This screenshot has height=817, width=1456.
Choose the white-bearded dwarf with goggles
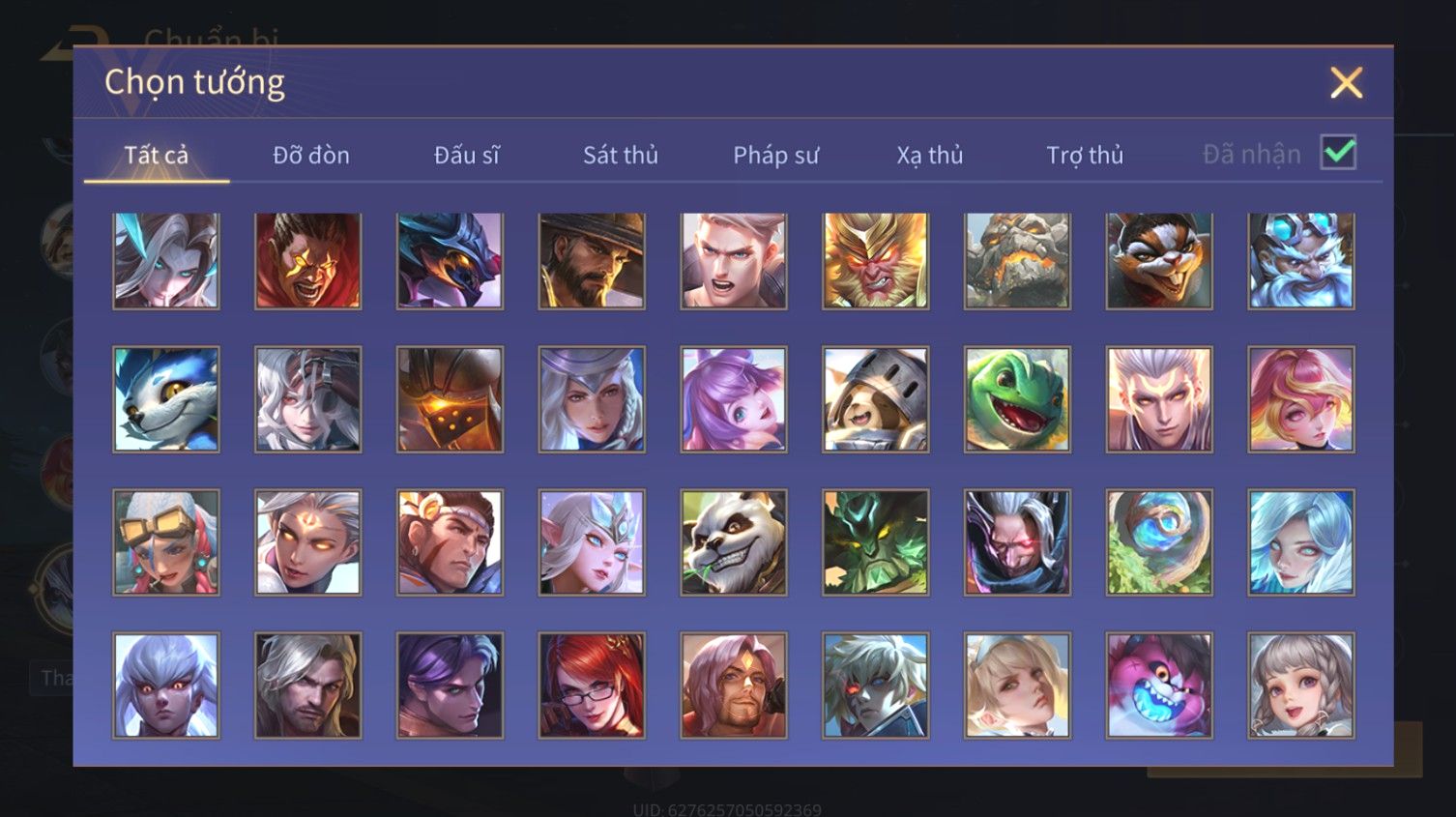pyautogui.click(x=1300, y=261)
